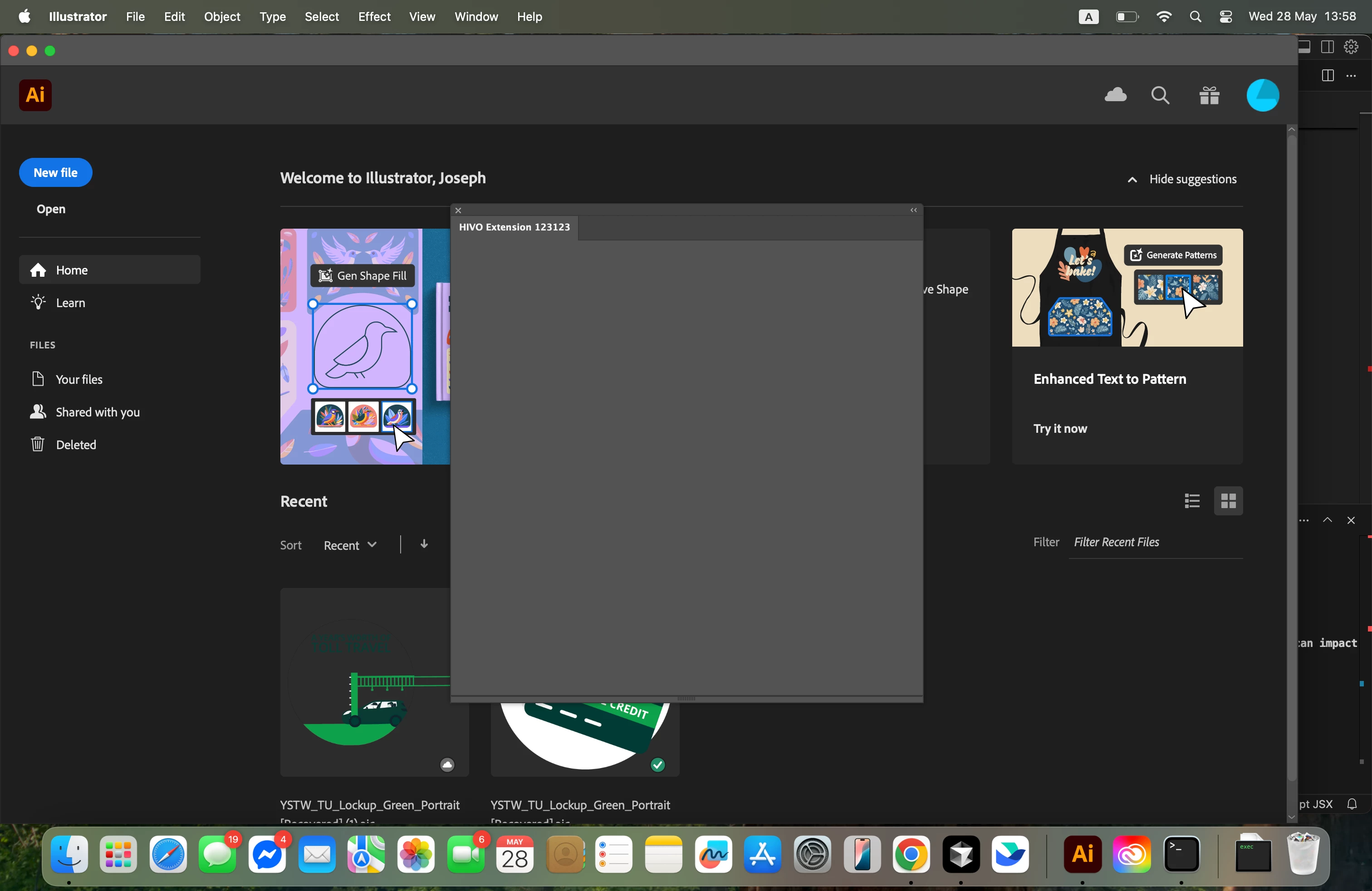The height and width of the screenshot is (891, 1372).
Task: Click the Illustrator Ai home logo
Action: [35, 95]
